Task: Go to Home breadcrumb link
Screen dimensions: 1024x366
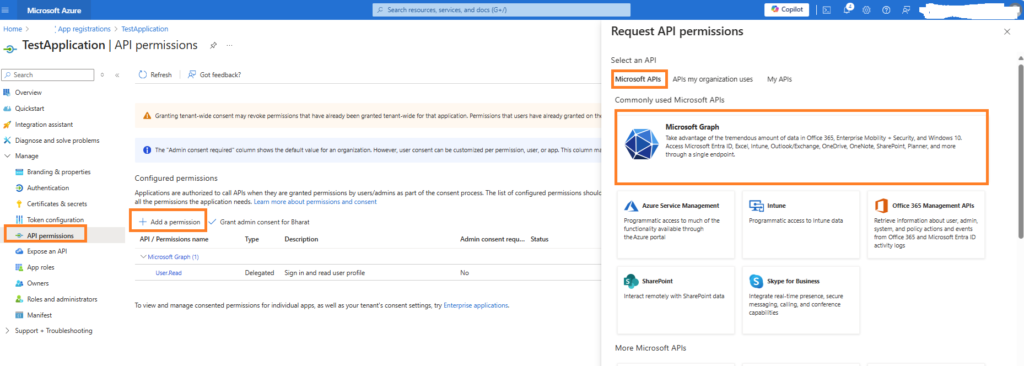Action: (12, 29)
